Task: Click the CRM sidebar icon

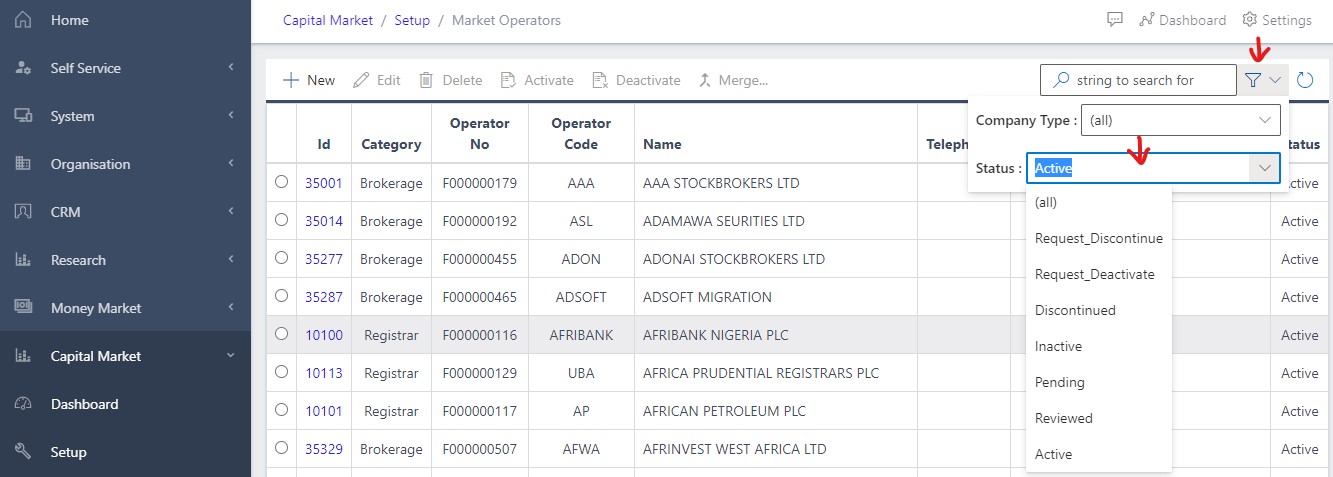Action: (x=24, y=212)
